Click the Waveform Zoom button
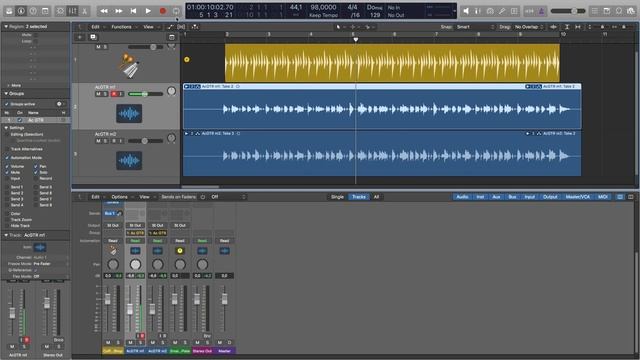This screenshot has width=640, height=360. [x=553, y=27]
